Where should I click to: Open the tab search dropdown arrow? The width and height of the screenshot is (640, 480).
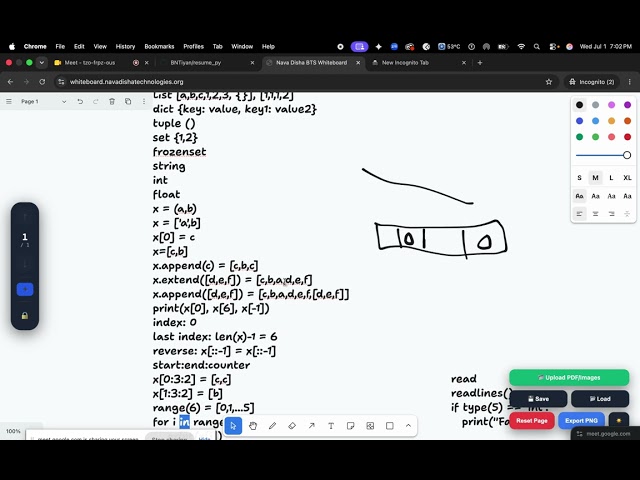tap(42, 62)
